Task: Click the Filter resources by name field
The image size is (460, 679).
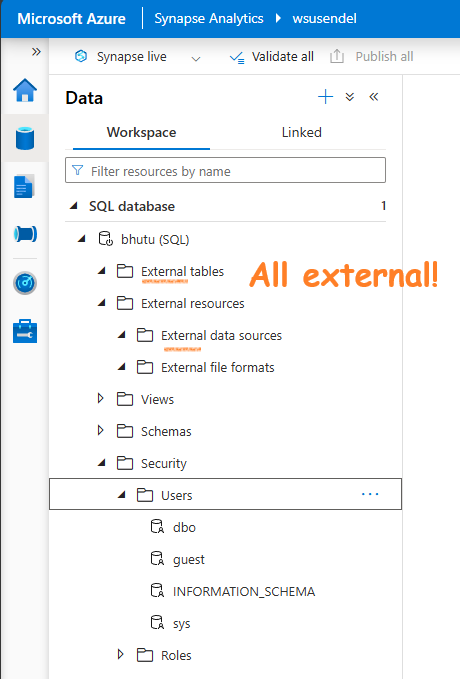Action: 225,170
